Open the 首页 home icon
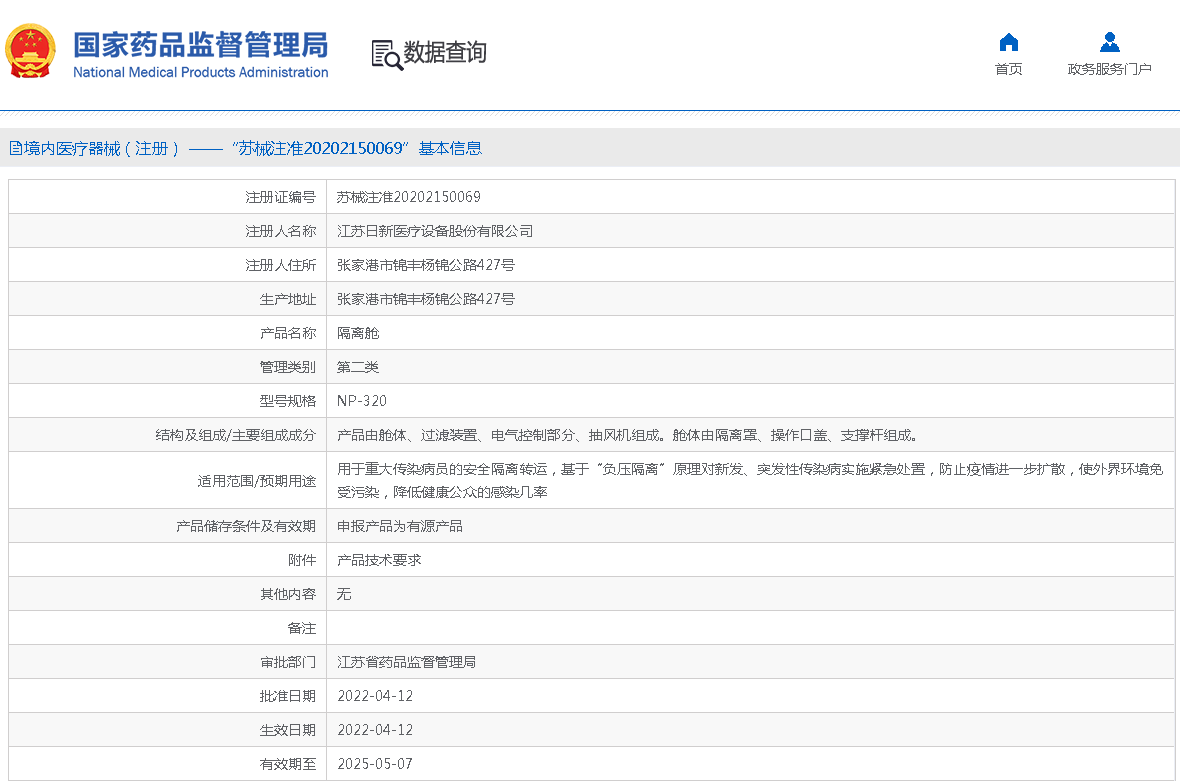 pyautogui.click(x=1008, y=42)
